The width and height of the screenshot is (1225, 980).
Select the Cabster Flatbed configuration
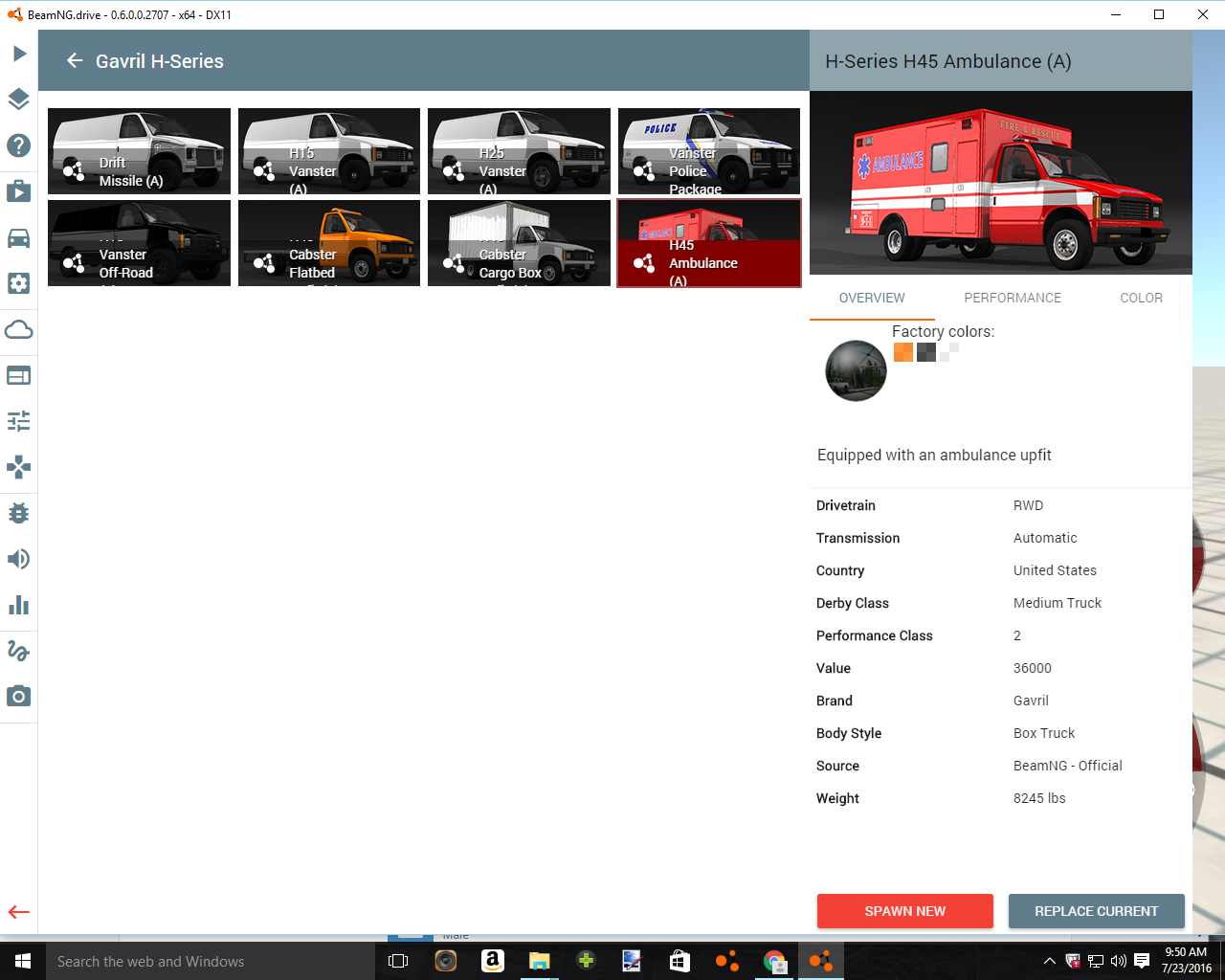tap(329, 243)
